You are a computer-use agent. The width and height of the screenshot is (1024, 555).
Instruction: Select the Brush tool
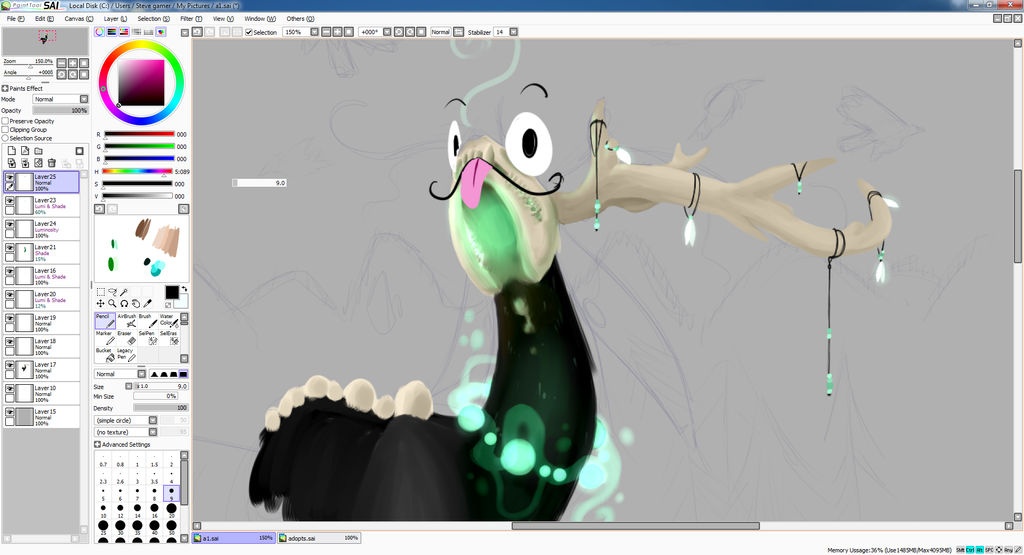[148, 321]
